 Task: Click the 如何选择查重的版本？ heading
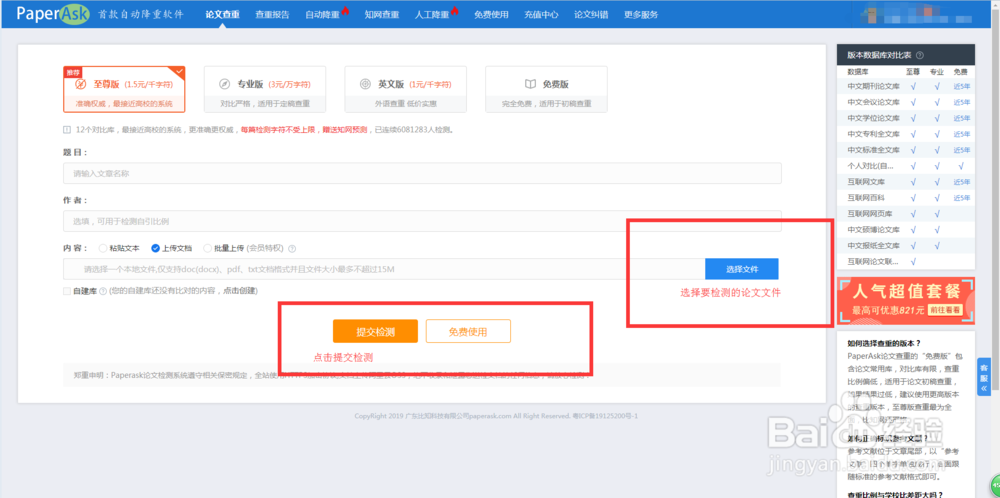pos(884,343)
